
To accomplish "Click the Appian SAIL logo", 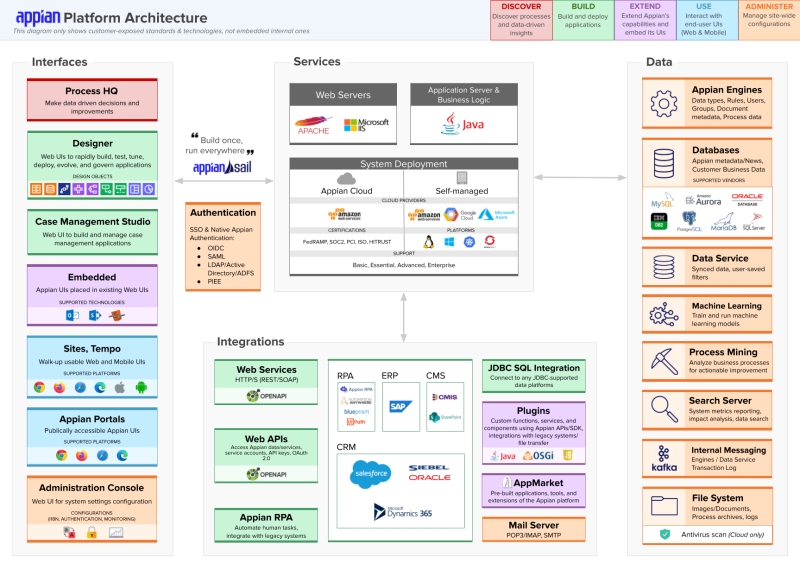I will (222, 166).
